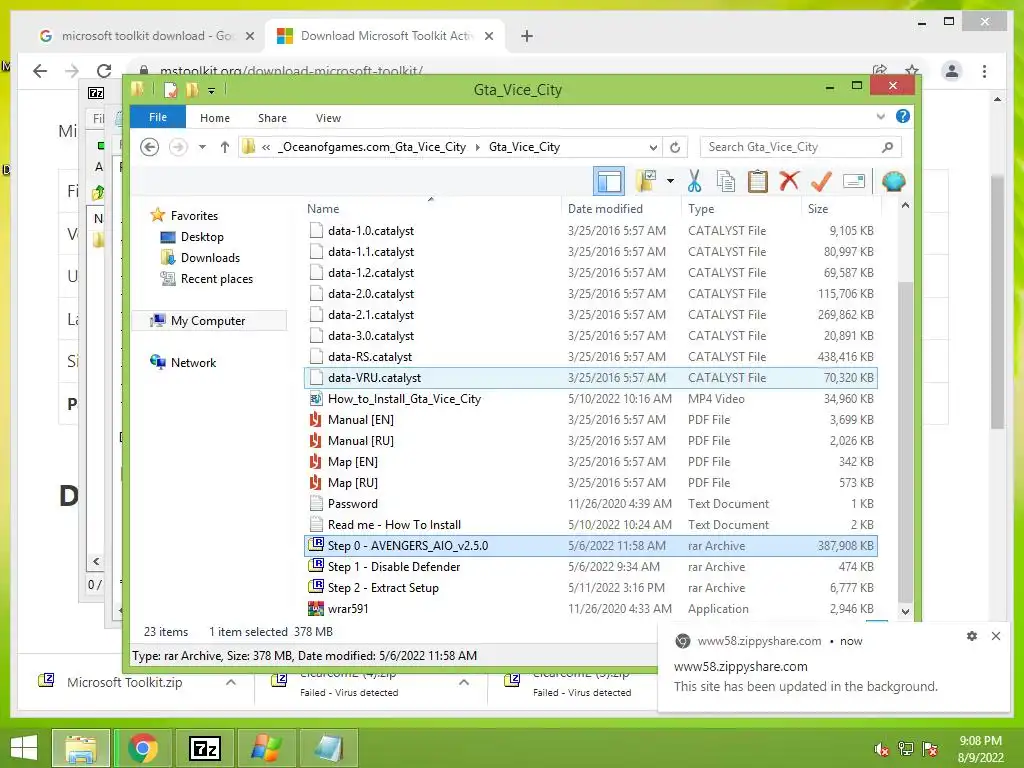Open the Home ribbon tab
The width and height of the screenshot is (1024, 768).
coord(215,118)
